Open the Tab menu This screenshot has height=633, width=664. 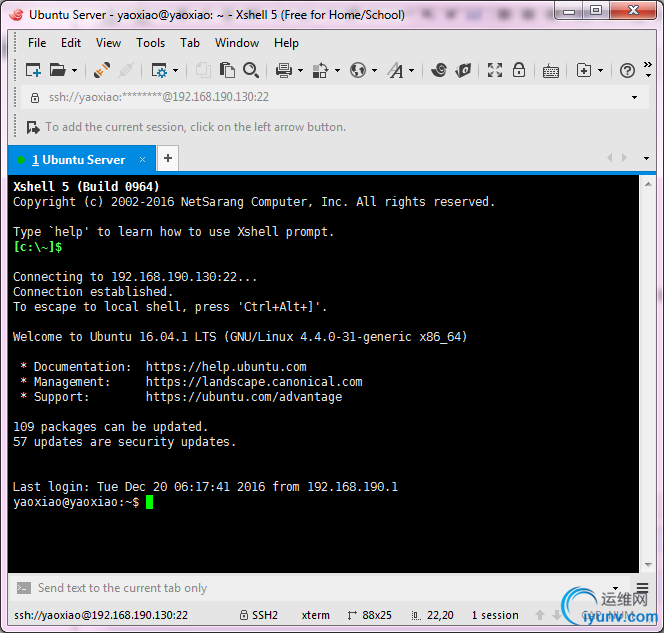click(190, 43)
